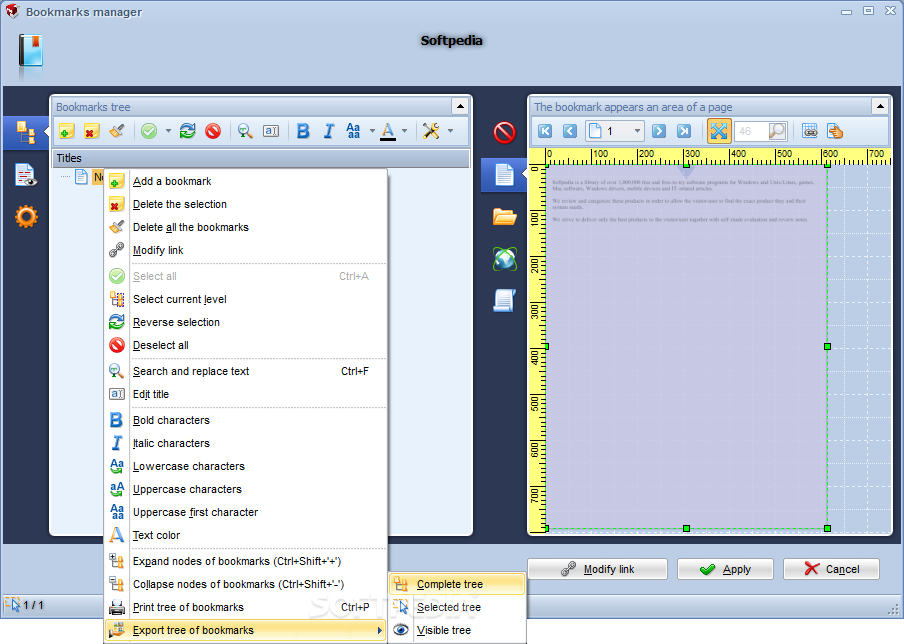Collapse the bookmark appears area panel
Viewport: 904px width, 644px height.
pyautogui.click(x=880, y=107)
